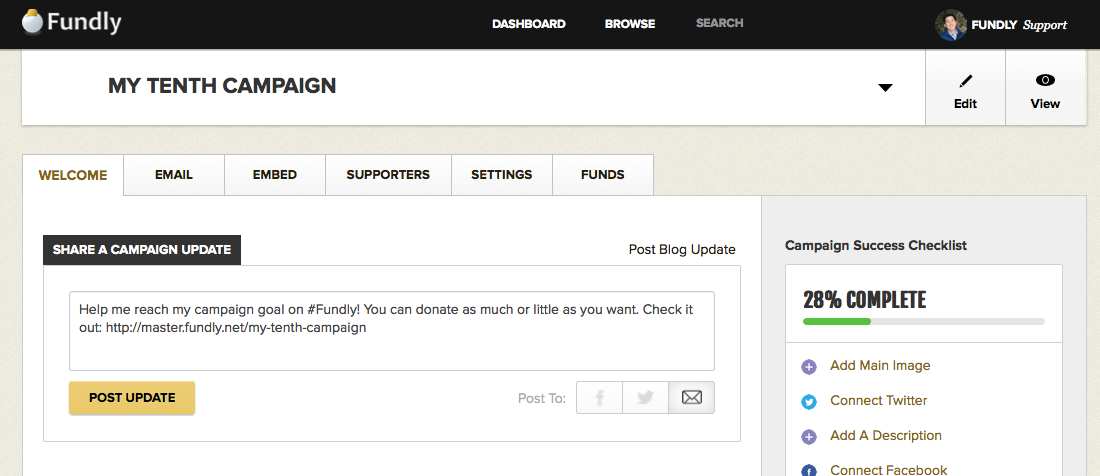Switch to the Email tab
This screenshot has height=476, width=1100.
pos(174,175)
